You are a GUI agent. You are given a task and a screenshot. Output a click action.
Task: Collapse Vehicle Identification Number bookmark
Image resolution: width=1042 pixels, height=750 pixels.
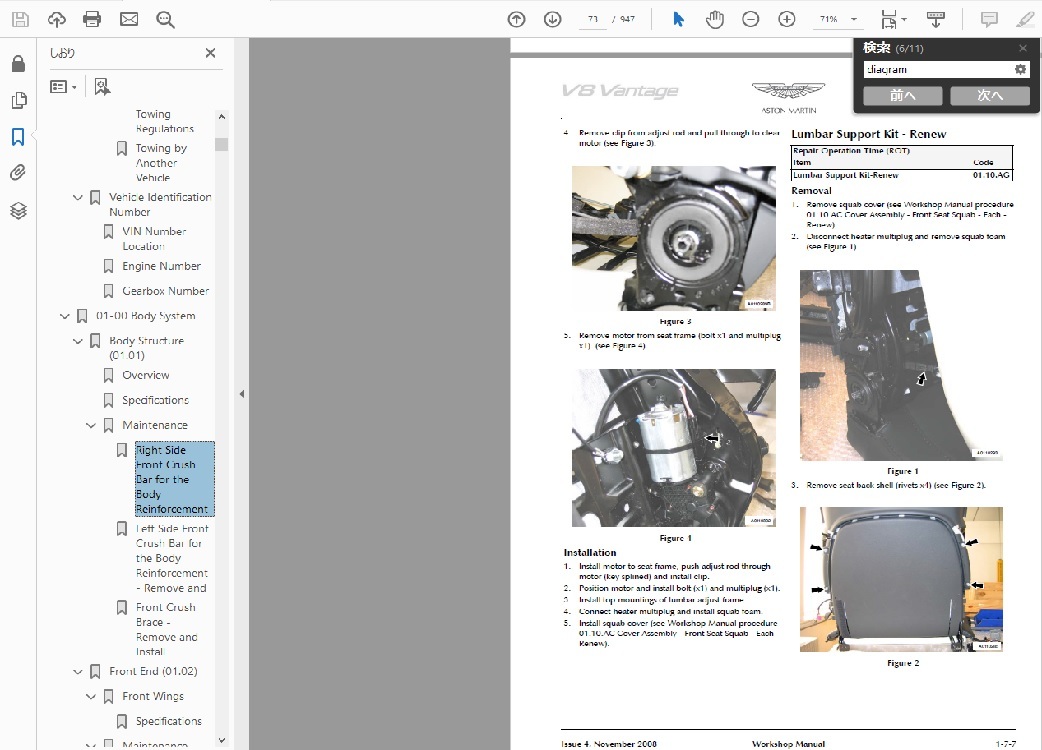77,197
